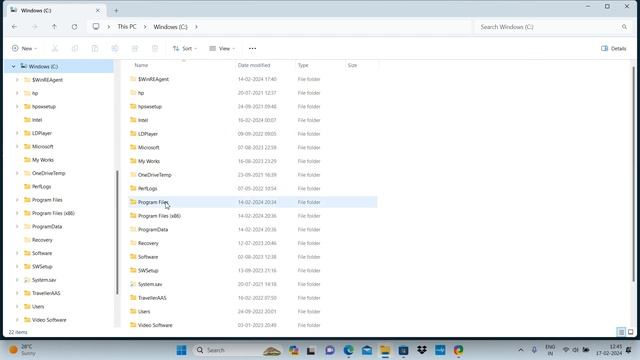Screen dimensions: 640x360
Task: Open the Mail app from taskbar
Action: [367, 350]
